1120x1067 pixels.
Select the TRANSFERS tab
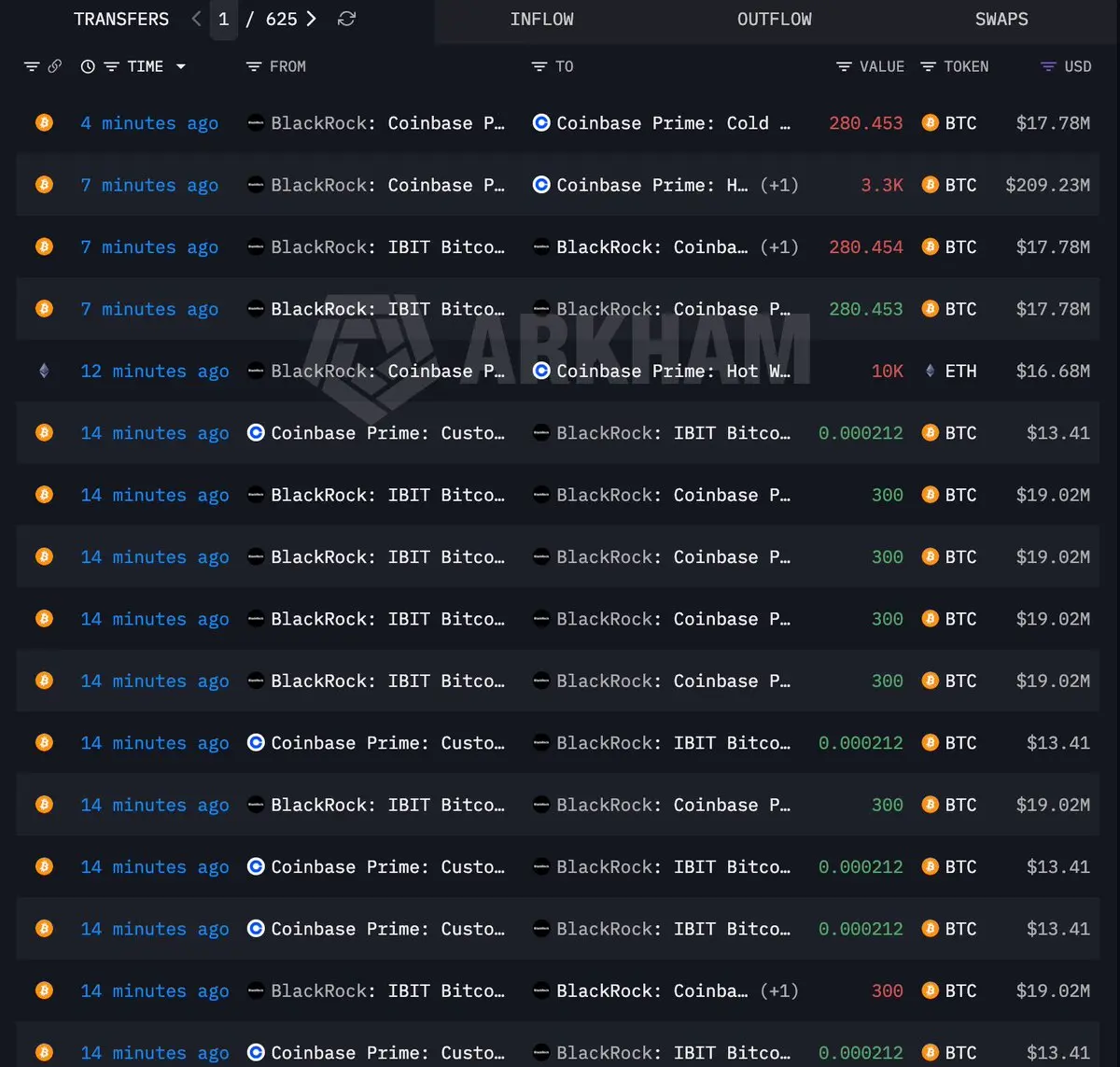[121, 20]
